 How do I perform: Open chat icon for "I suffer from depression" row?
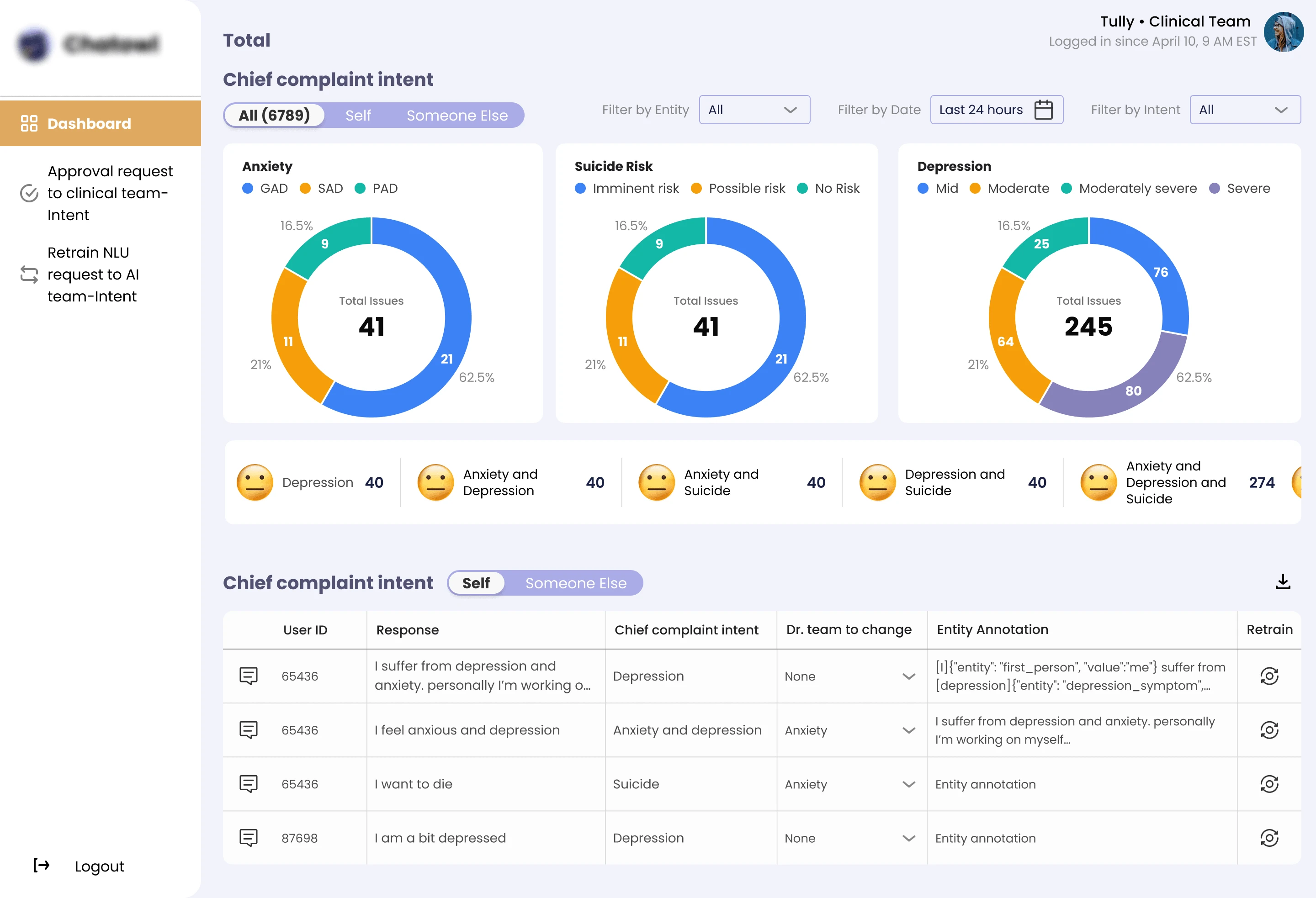click(249, 676)
